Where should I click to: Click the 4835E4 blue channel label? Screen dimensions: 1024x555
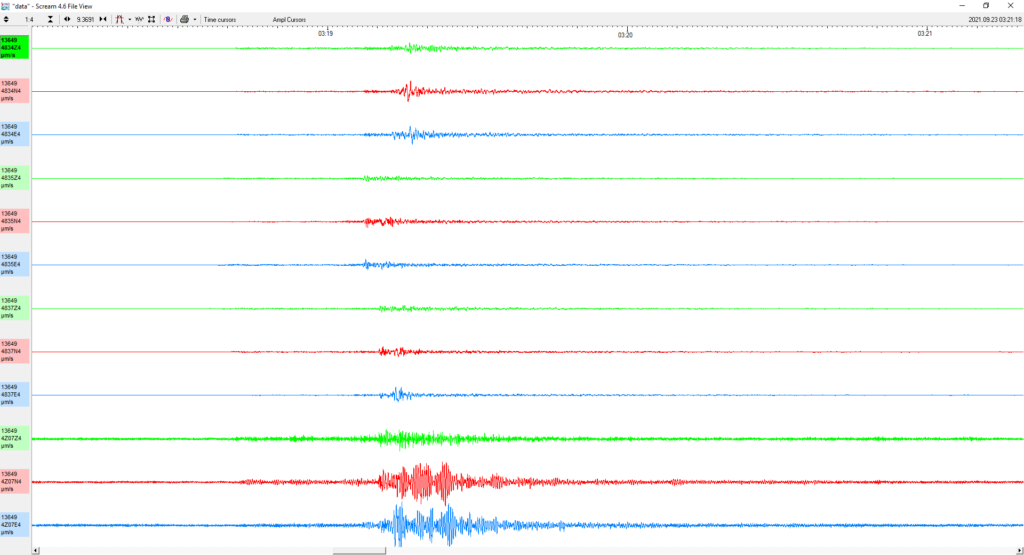[14, 264]
